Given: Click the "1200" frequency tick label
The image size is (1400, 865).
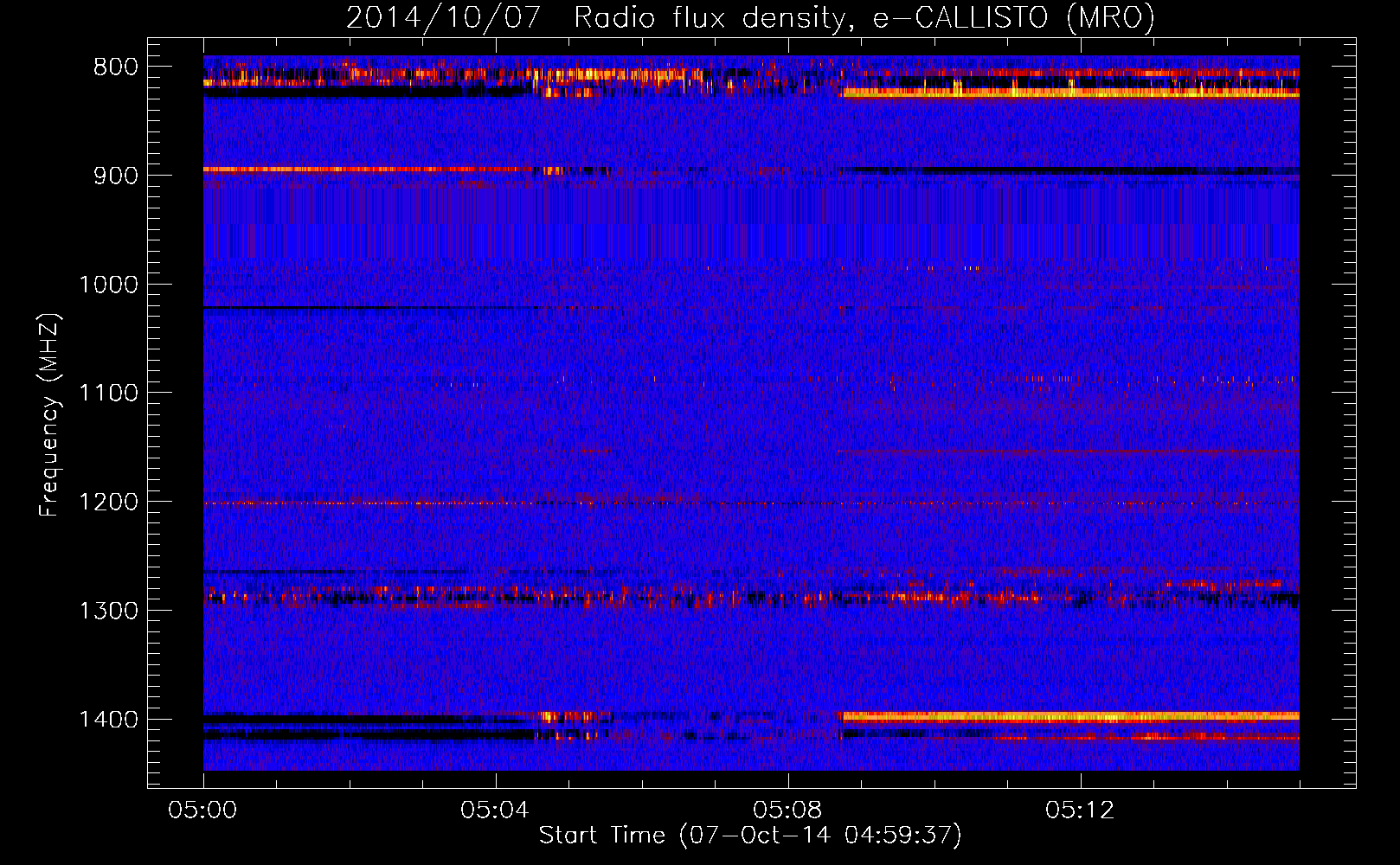Looking at the screenshot, I should (108, 503).
